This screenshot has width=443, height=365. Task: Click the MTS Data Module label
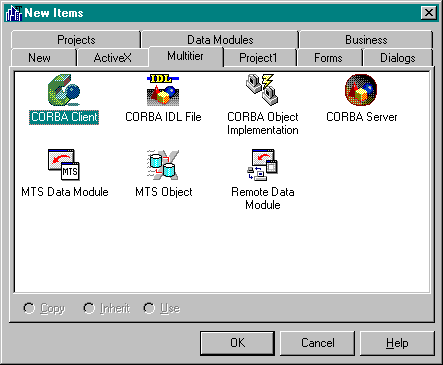[65, 192]
